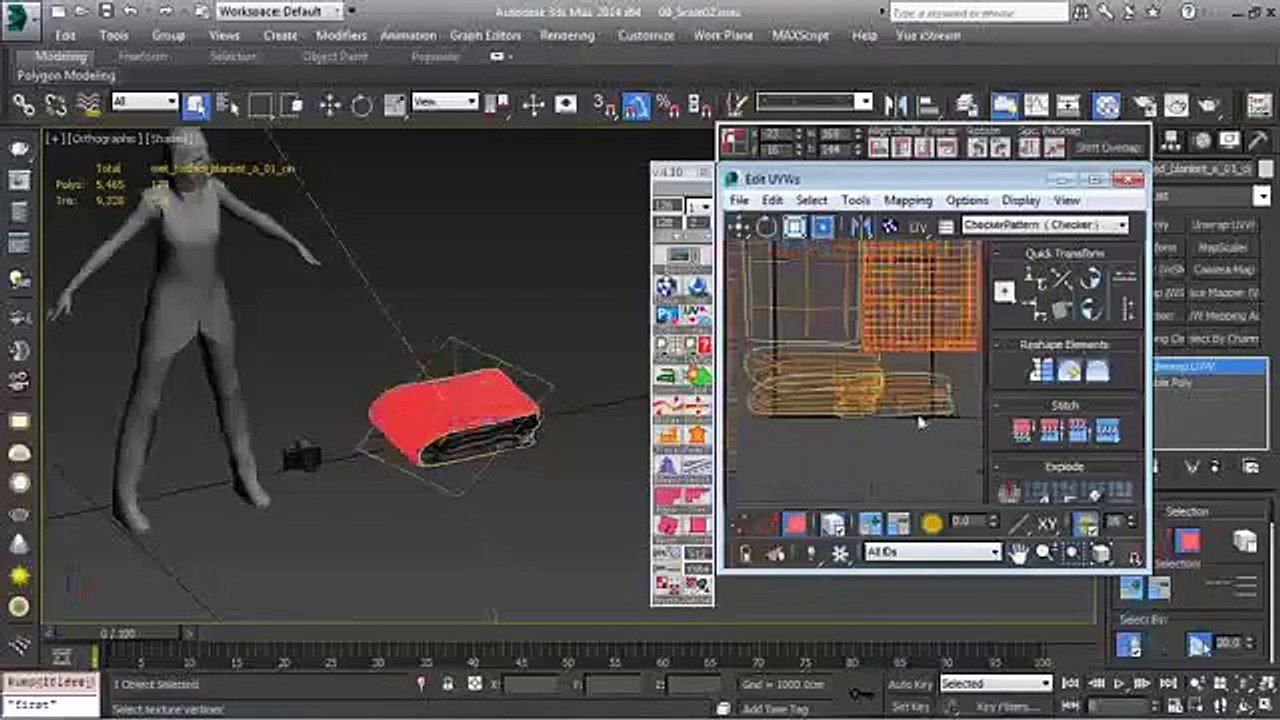This screenshot has height=720, width=1280.
Task: Toggle the yellow soft selection circle icon
Action: coord(931,523)
